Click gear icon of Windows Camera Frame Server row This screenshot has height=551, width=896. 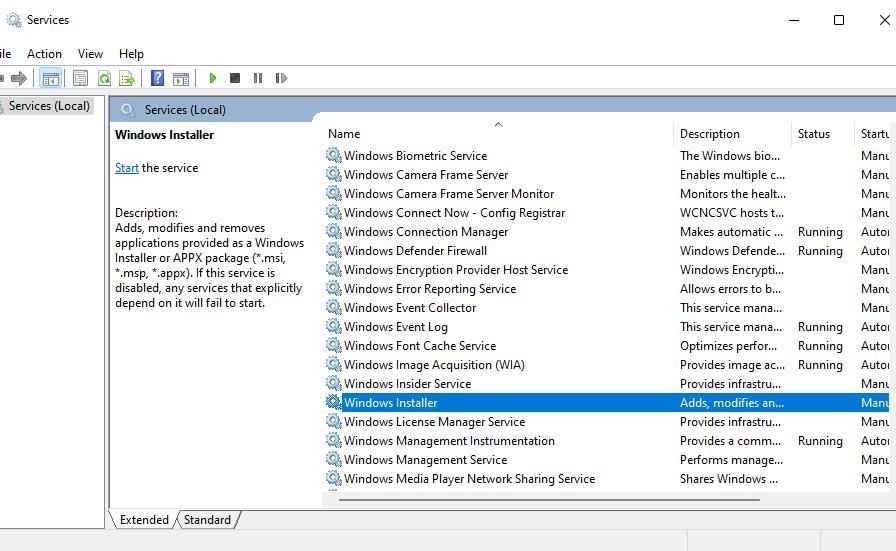(x=334, y=174)
